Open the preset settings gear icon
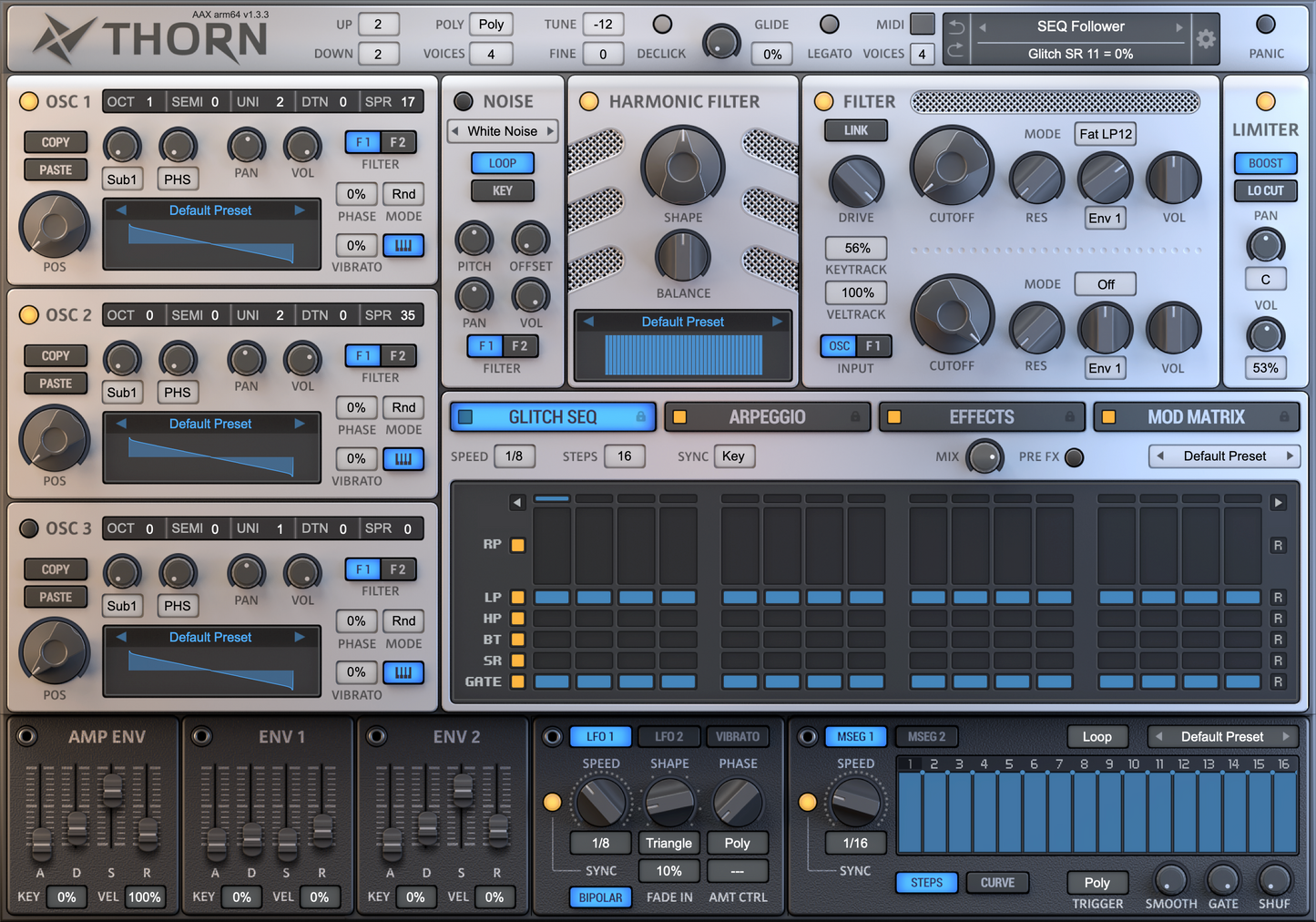The image size is (1316, 922). click(x=1205, y=39)
